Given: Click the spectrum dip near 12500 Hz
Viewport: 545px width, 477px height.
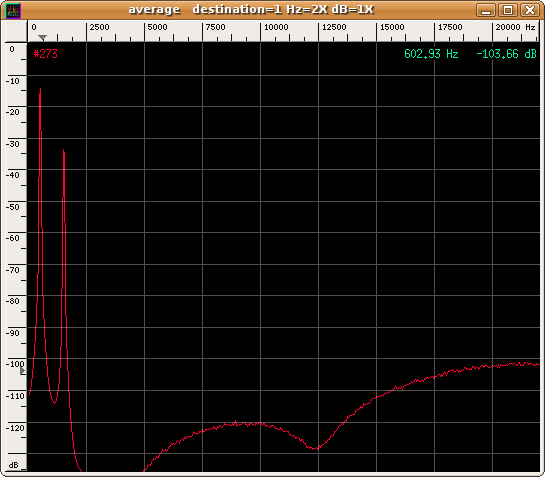Looking at the screenshot, I should click(315, 448).
